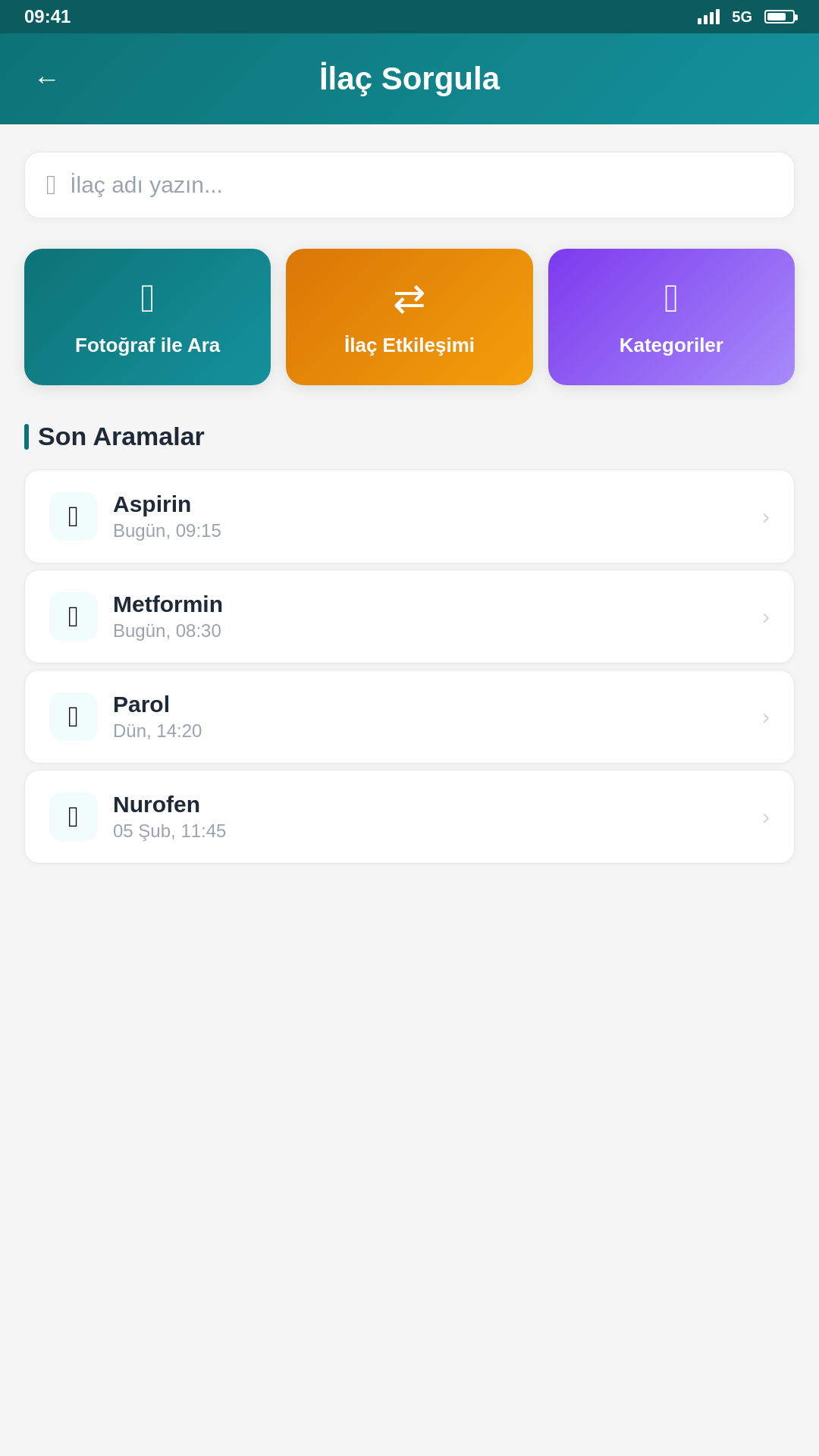
Task: Tap the grid icon on purple card
Action: click(671, 298)
